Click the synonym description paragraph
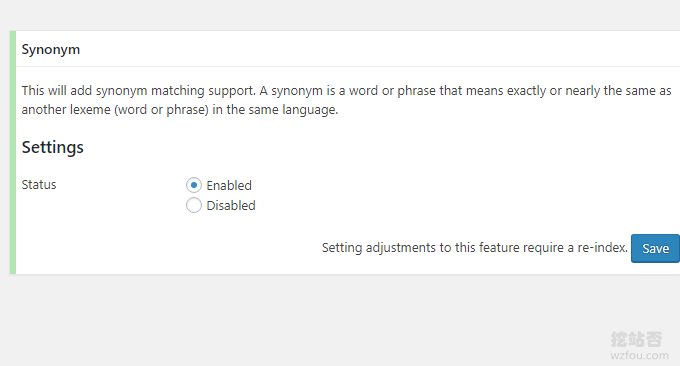680x366 pixels. click(x=346, y=100)
